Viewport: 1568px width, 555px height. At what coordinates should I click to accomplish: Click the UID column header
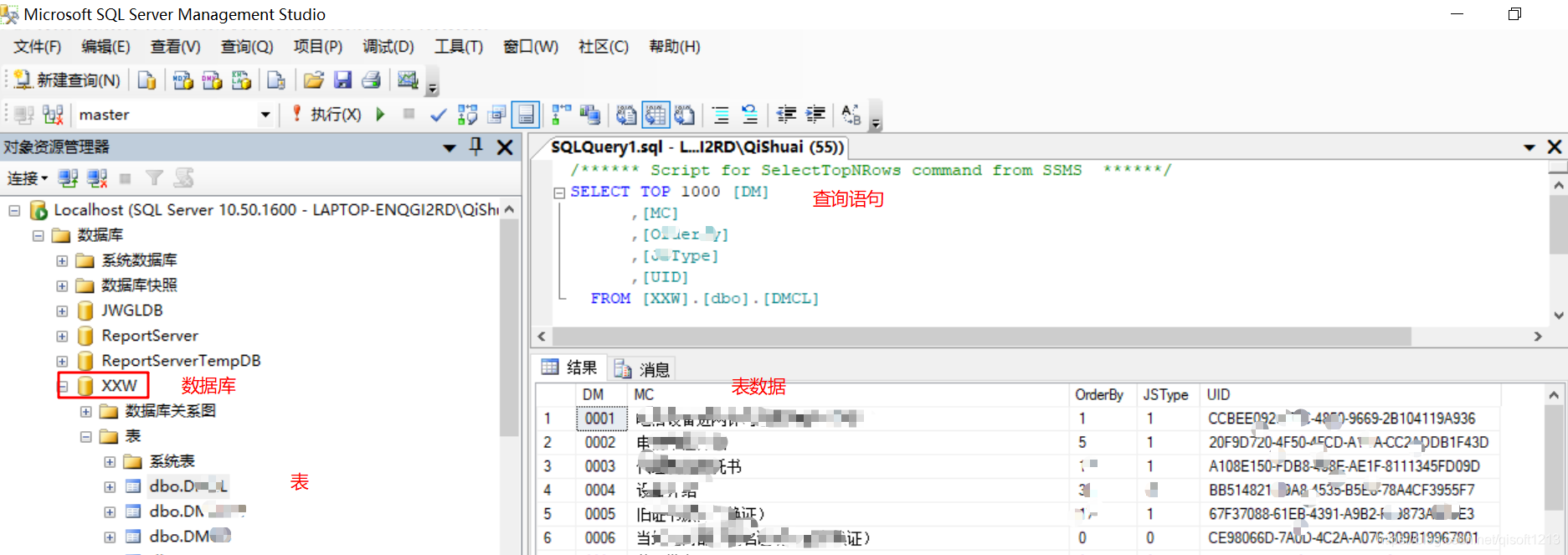(x=1350, y=394)
